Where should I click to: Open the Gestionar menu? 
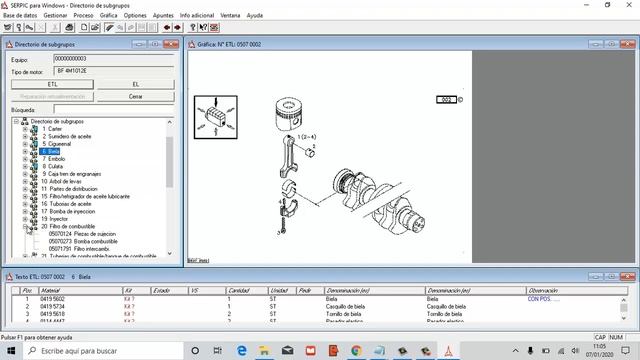point(55,15)
